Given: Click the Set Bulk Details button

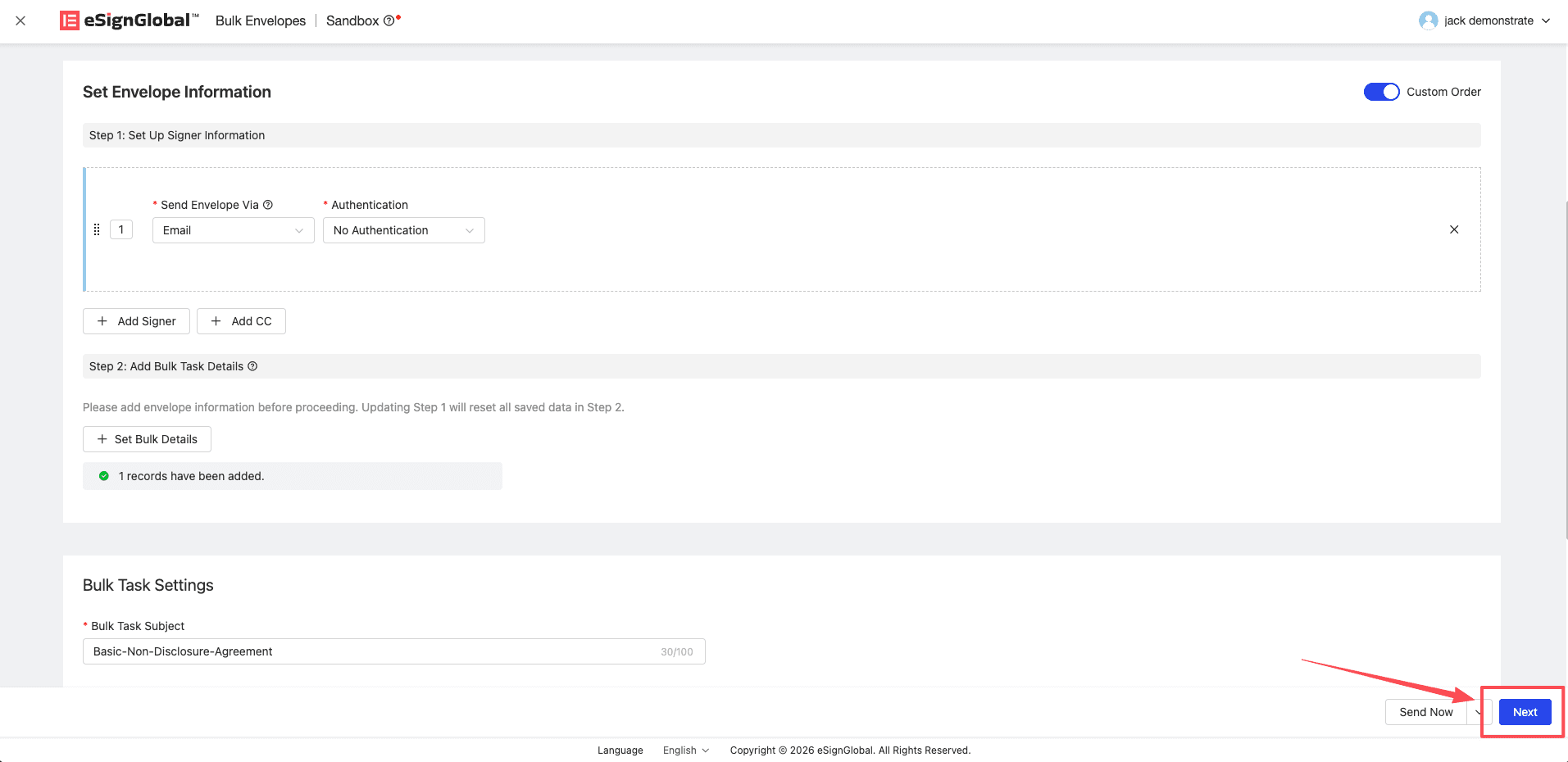Looking at the screenshot, I should [147, 439].
